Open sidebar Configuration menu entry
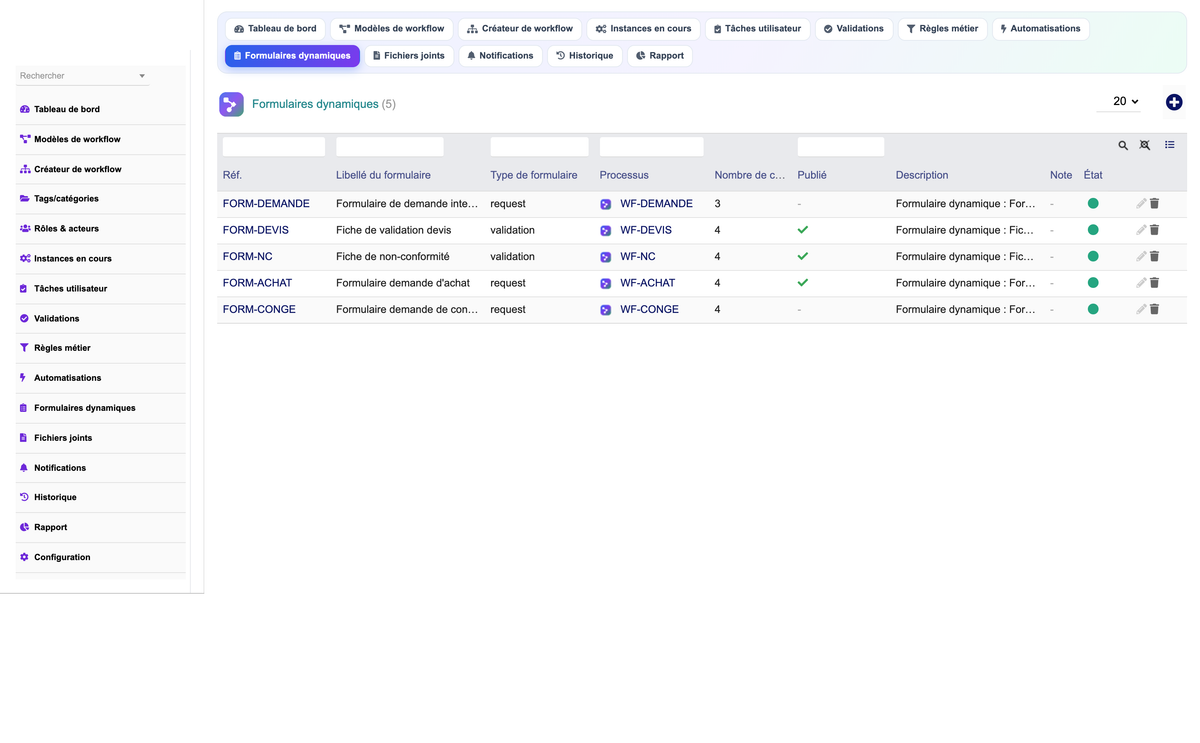Viewport: 1200px width, 743px height. (101, 557)
